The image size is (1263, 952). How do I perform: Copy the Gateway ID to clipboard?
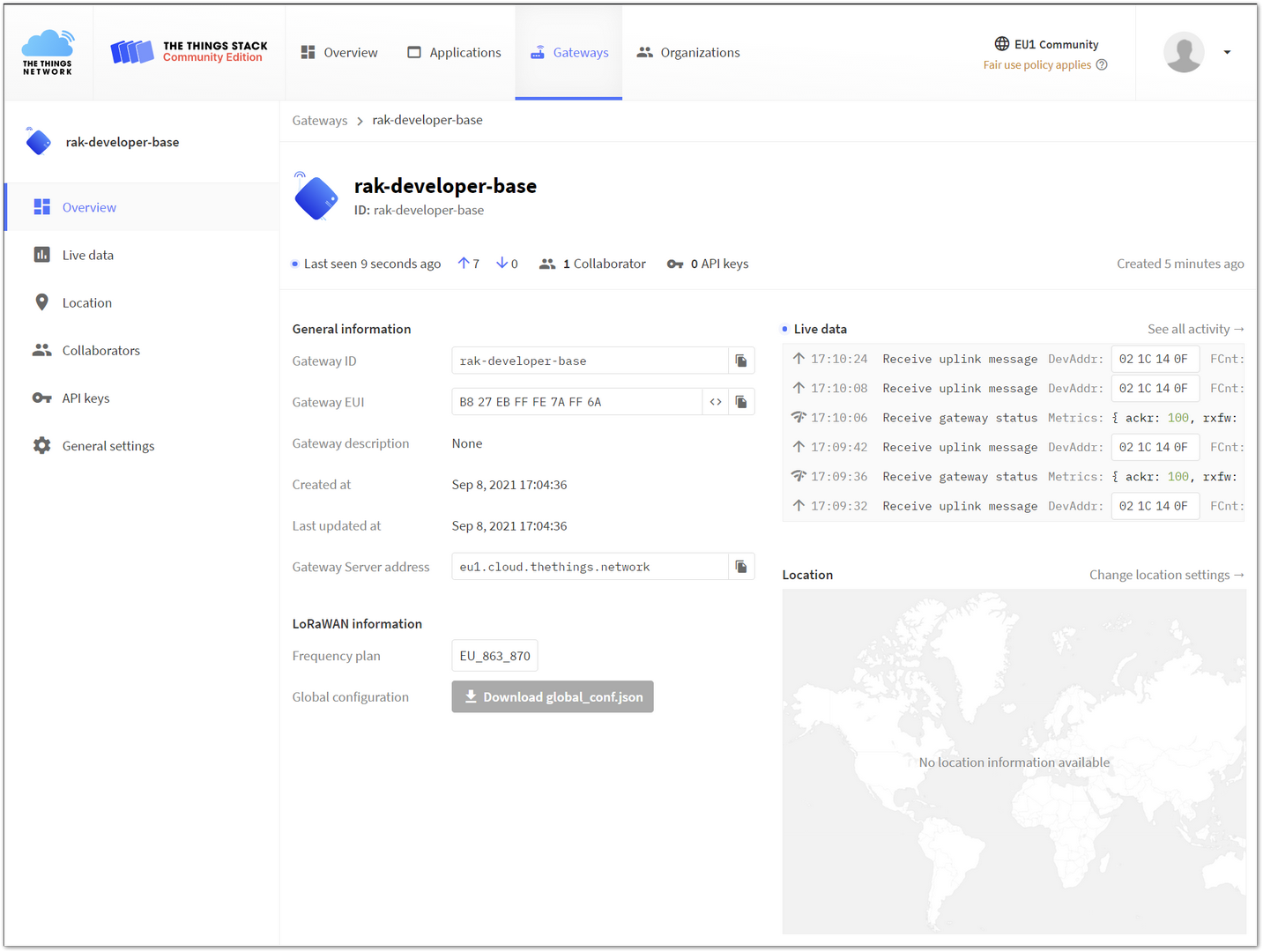click(741, 361)
